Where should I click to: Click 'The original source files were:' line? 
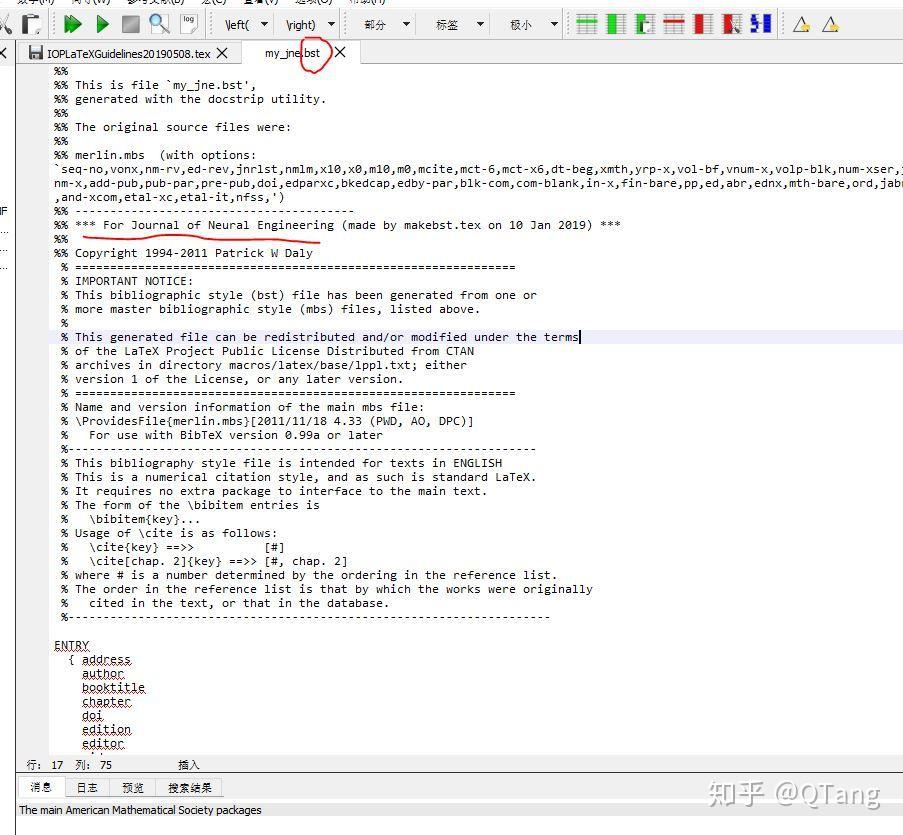coord(172,127)
